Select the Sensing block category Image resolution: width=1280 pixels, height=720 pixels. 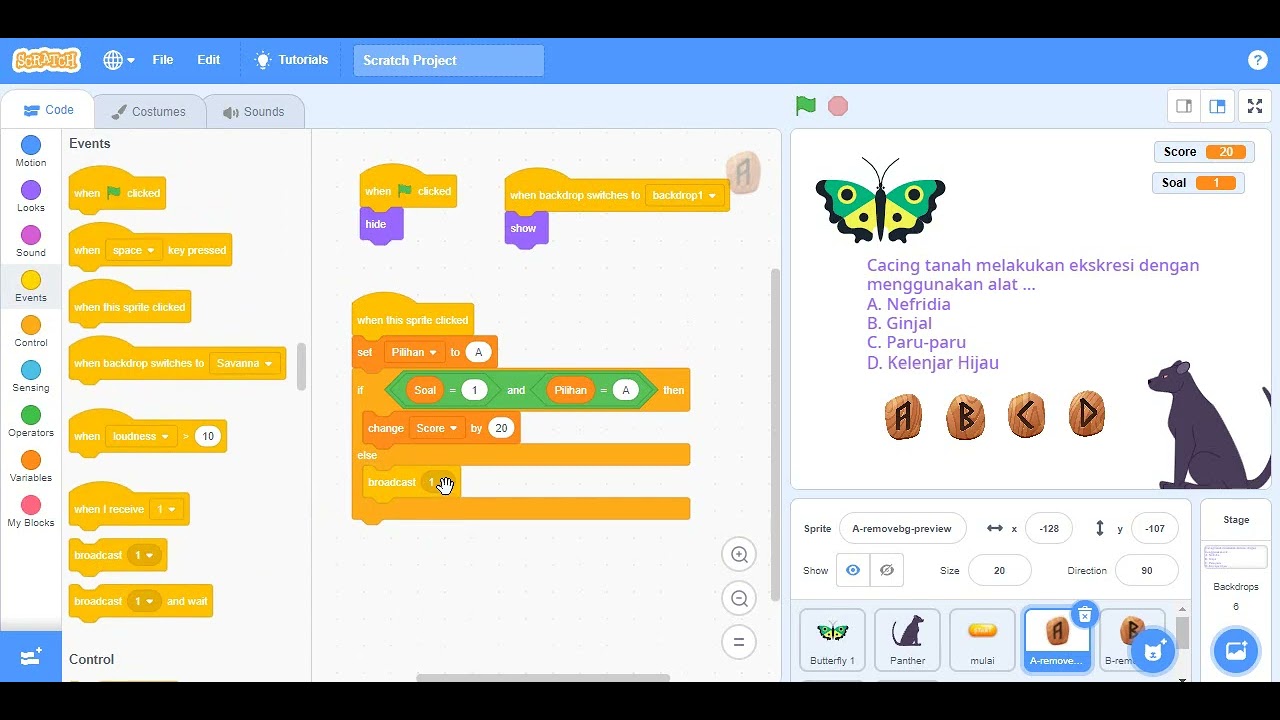[31, 377]
